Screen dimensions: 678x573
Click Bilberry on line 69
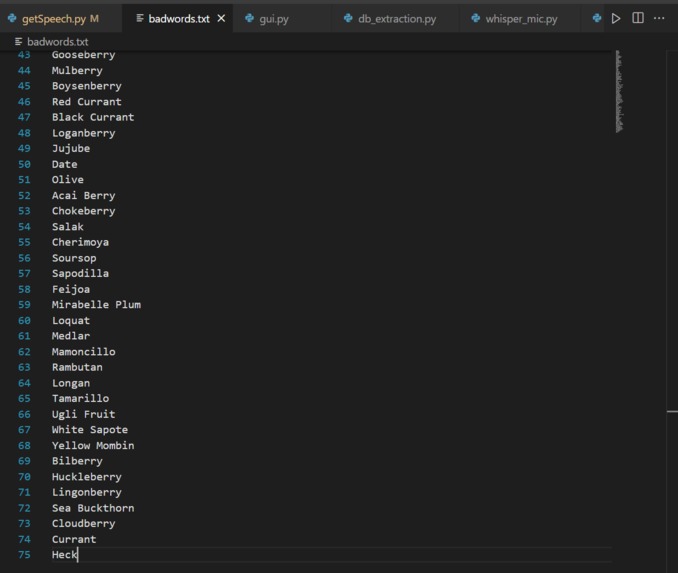click(77, 461)
